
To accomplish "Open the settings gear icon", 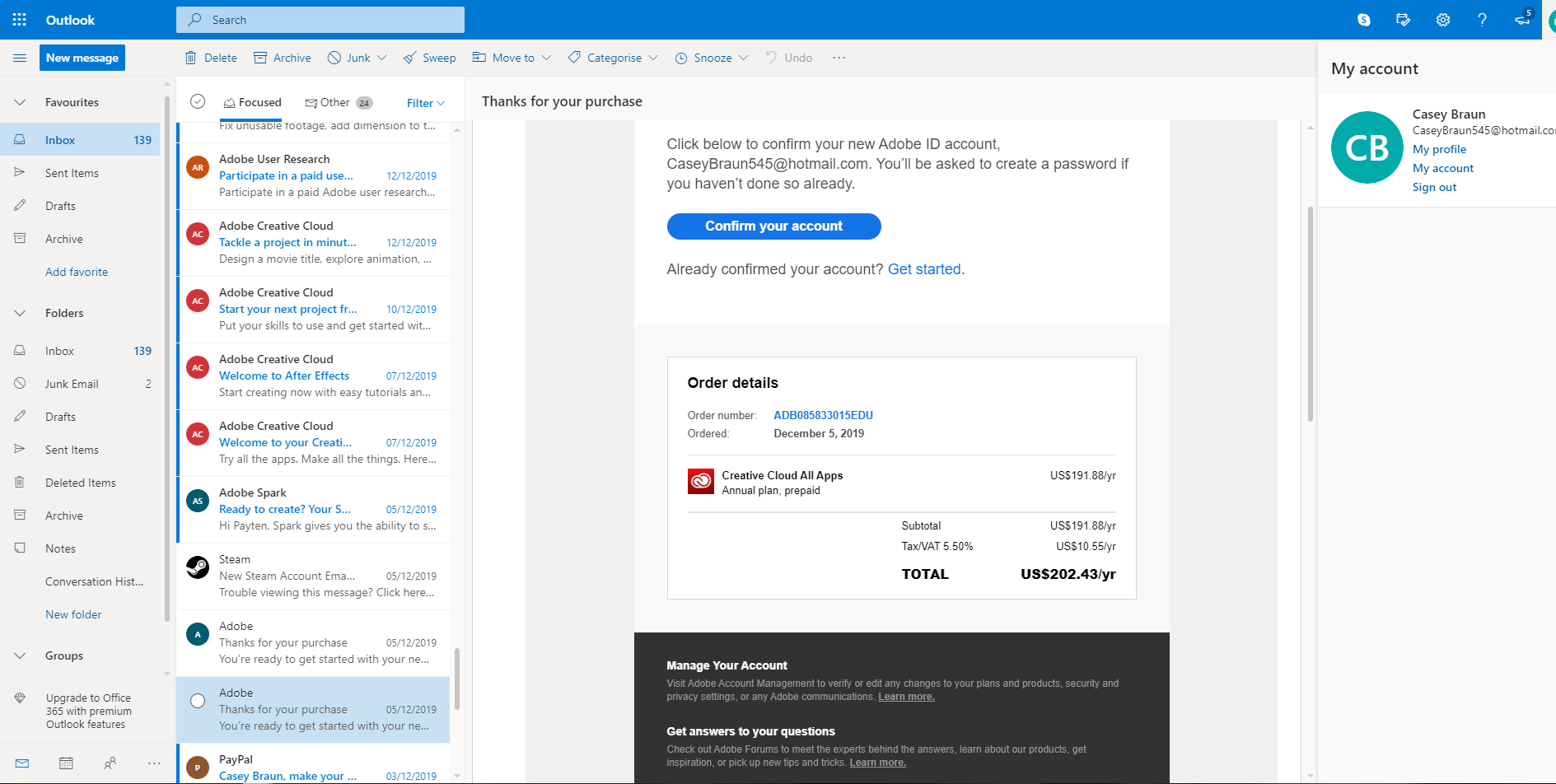I will pyautogui.click(x=1443, y=20).
